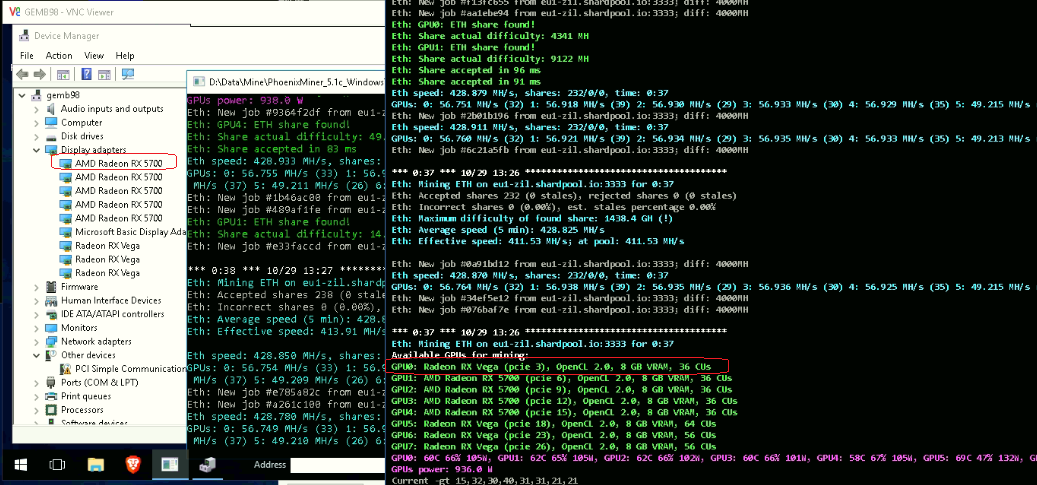Open the Help menu in Device Manager
The width and height of the screenshot is (1037, 485).
click(125, 56)
